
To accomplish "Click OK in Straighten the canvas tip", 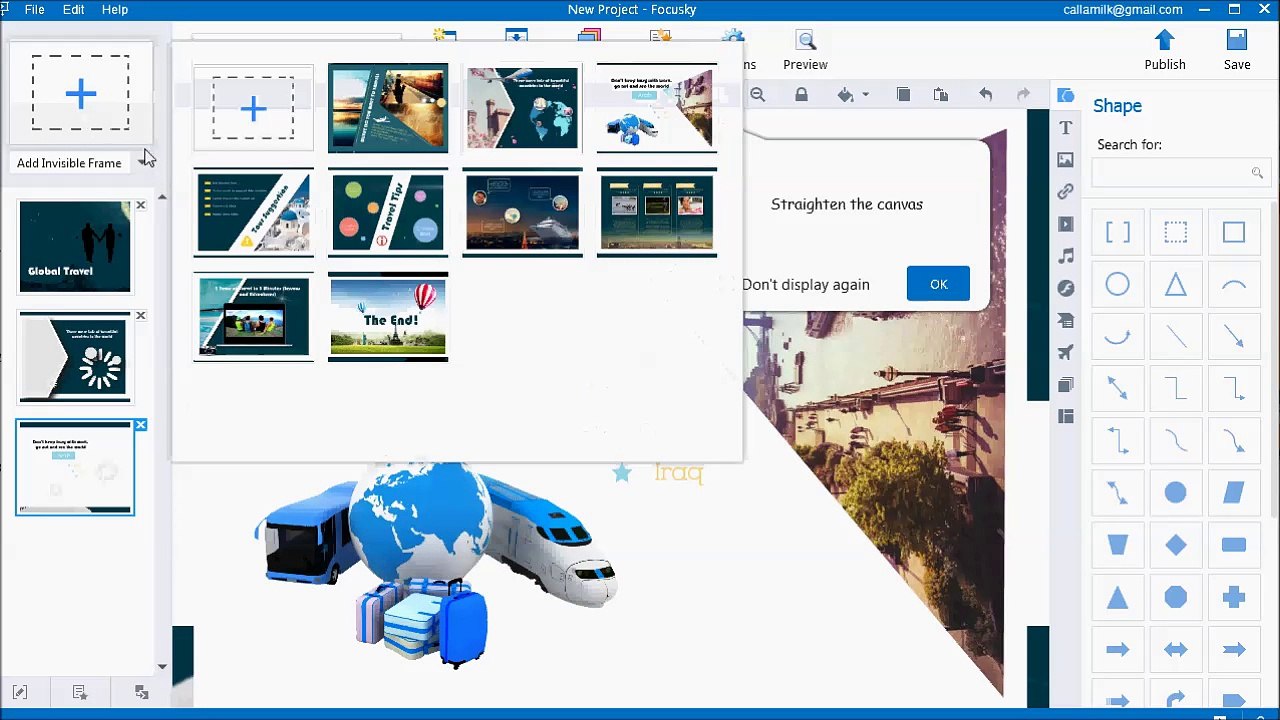I will pos(938,284).
